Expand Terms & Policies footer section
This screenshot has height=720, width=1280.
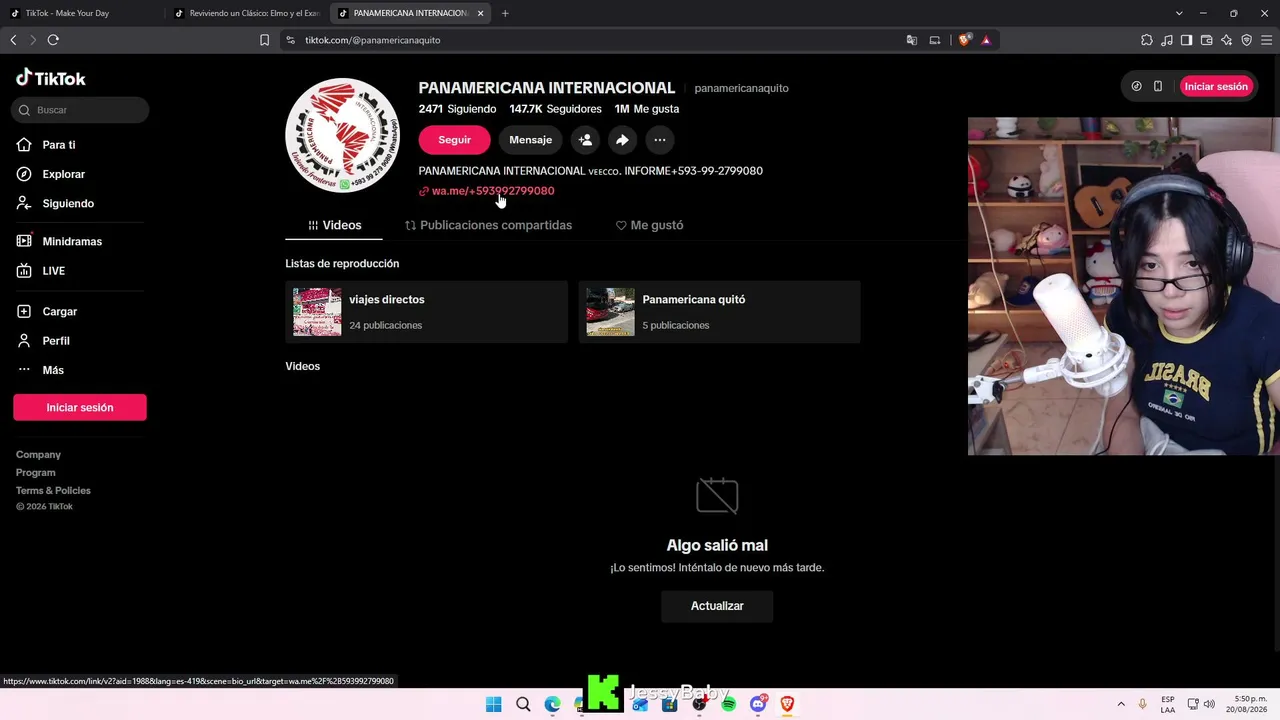click(53, 491)
